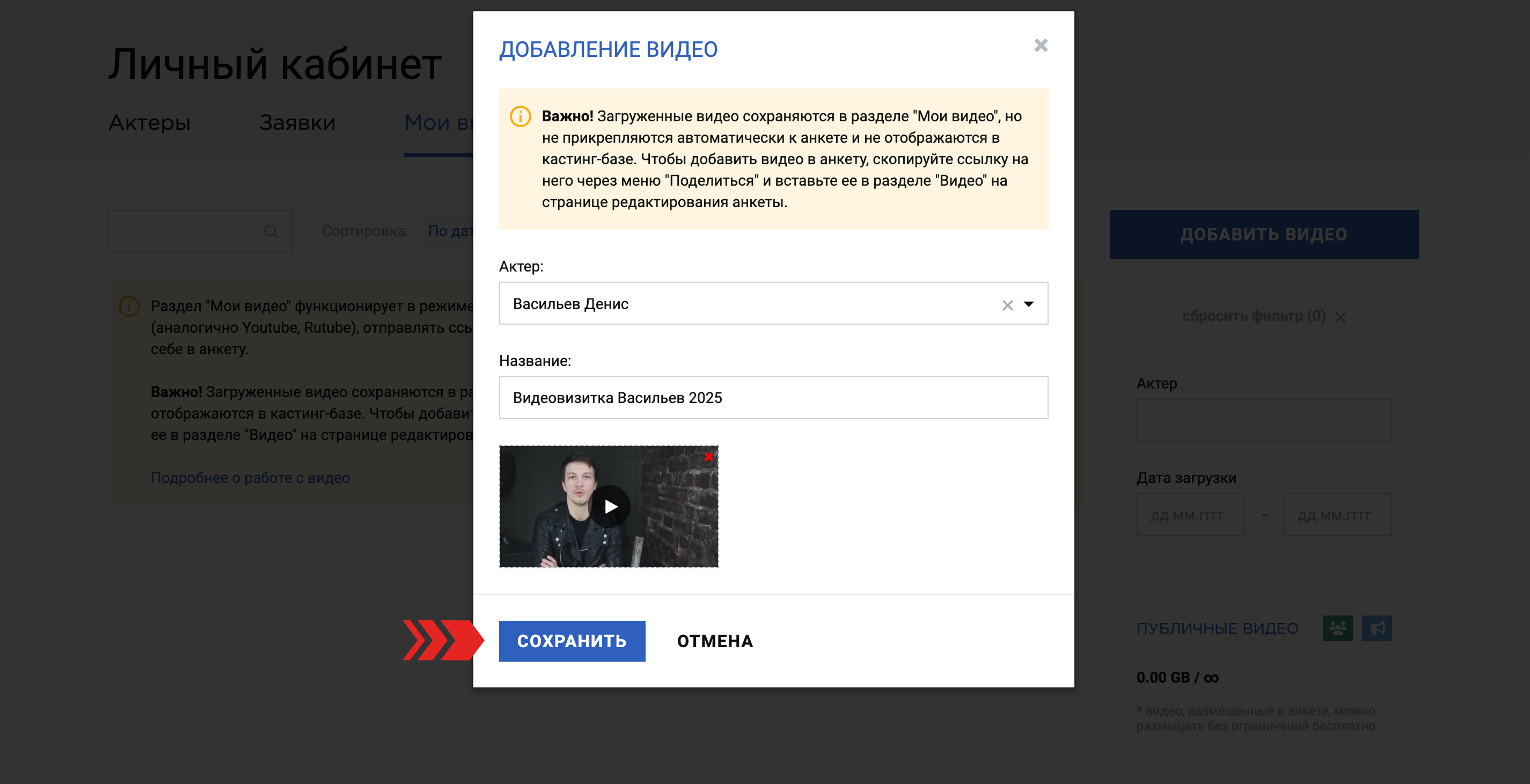This screenshot has width=1530, height=784.
Task: Remove the uploaded video with red cross
Action: pos(708,456)
